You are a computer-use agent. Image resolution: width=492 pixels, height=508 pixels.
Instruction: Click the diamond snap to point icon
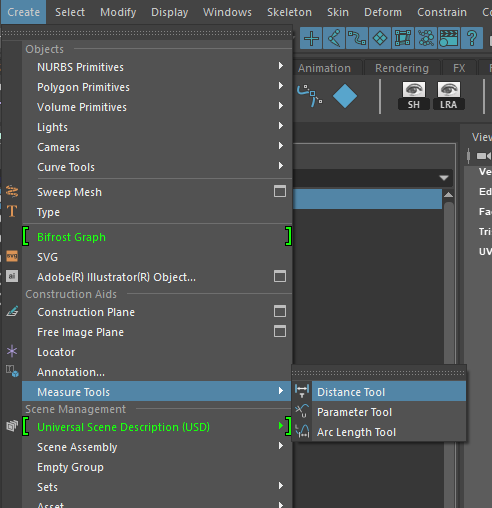click(x=380, y=38)
